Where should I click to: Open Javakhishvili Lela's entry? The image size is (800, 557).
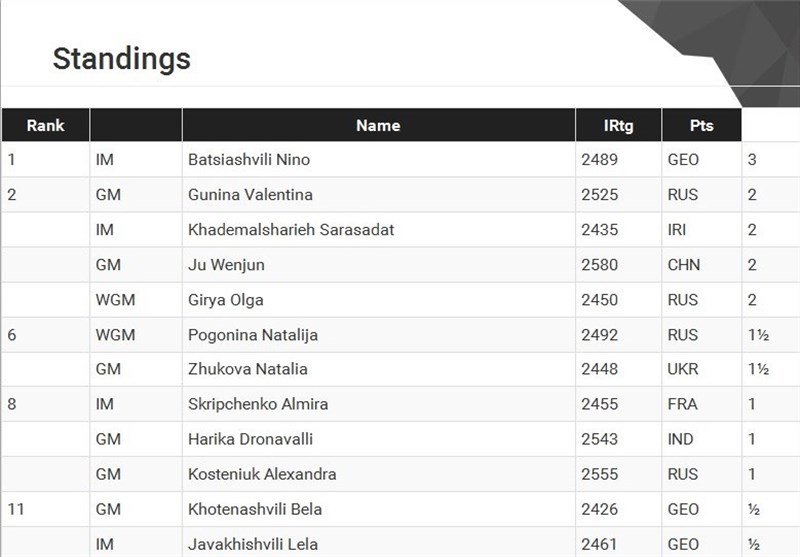click(x=254, y=544)
